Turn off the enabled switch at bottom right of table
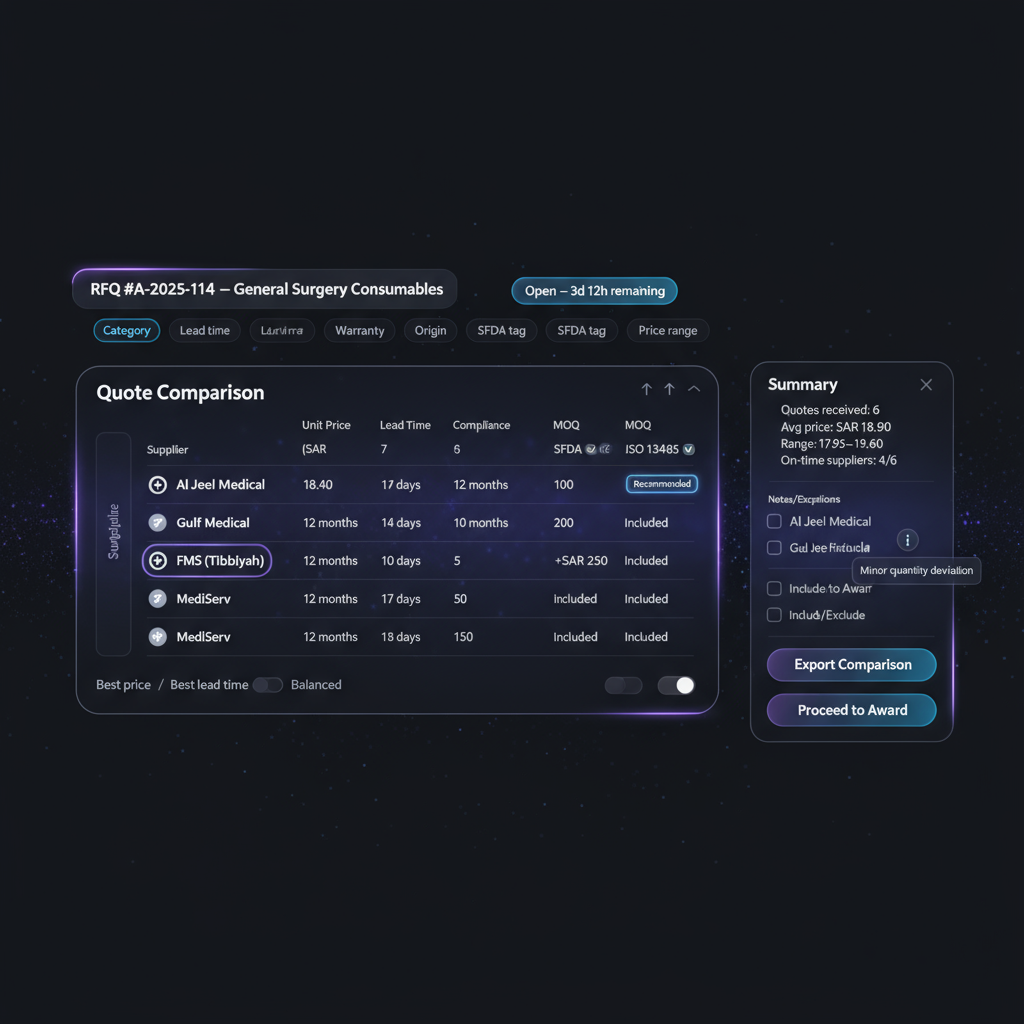Screen dimensions: 1024x1024 pyautogui.click(x=676, y=685)
